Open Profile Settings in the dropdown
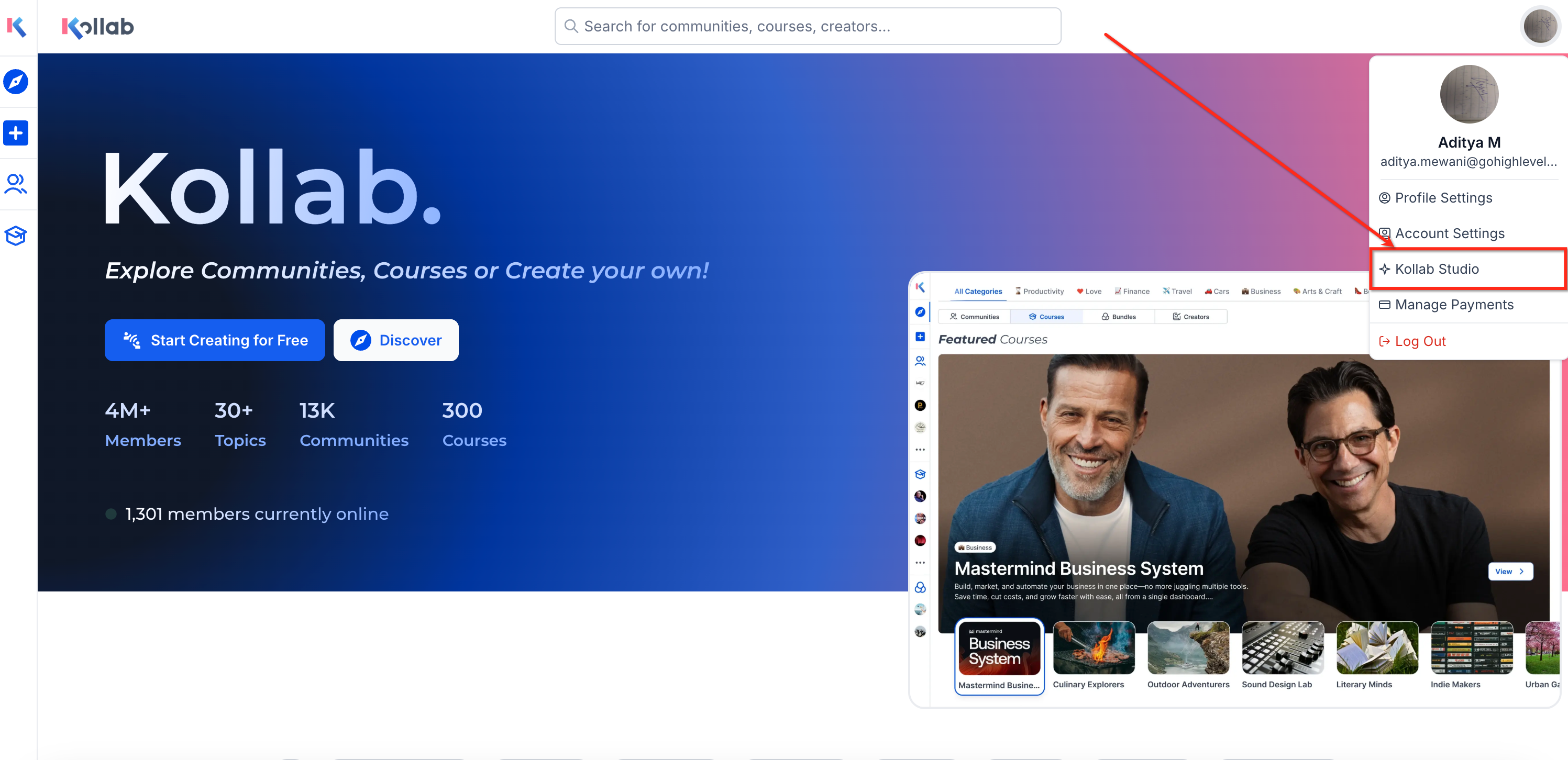This screenshot has height=760, width=1568. pyautogui.click(x=1443, y=198)
